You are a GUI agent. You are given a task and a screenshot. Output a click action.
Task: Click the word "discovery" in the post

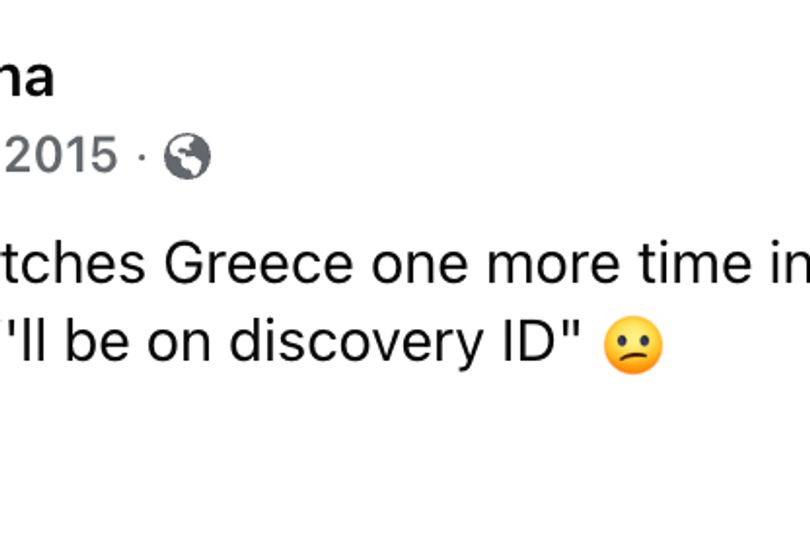(x=357, y=343)
